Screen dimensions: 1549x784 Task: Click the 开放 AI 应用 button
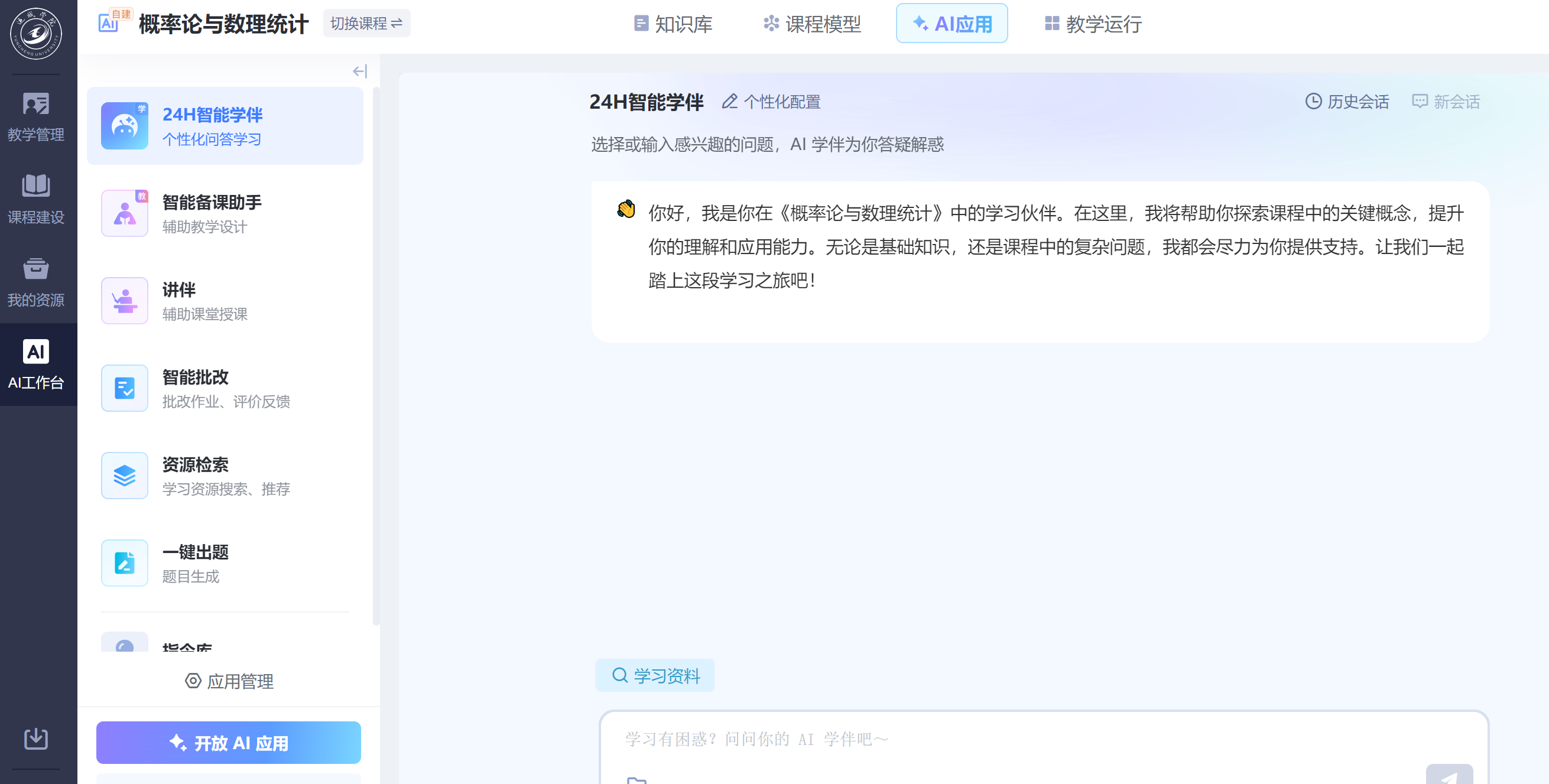(229, 743)
